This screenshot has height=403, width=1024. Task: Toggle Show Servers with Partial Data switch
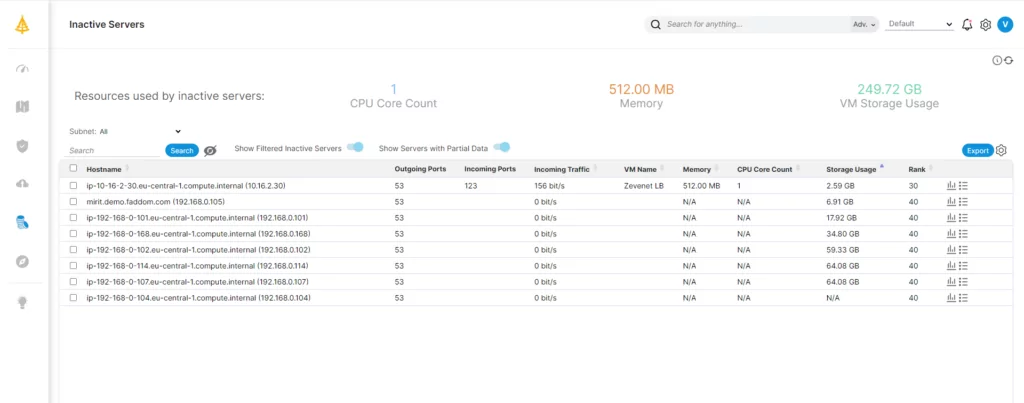[501, 148]
